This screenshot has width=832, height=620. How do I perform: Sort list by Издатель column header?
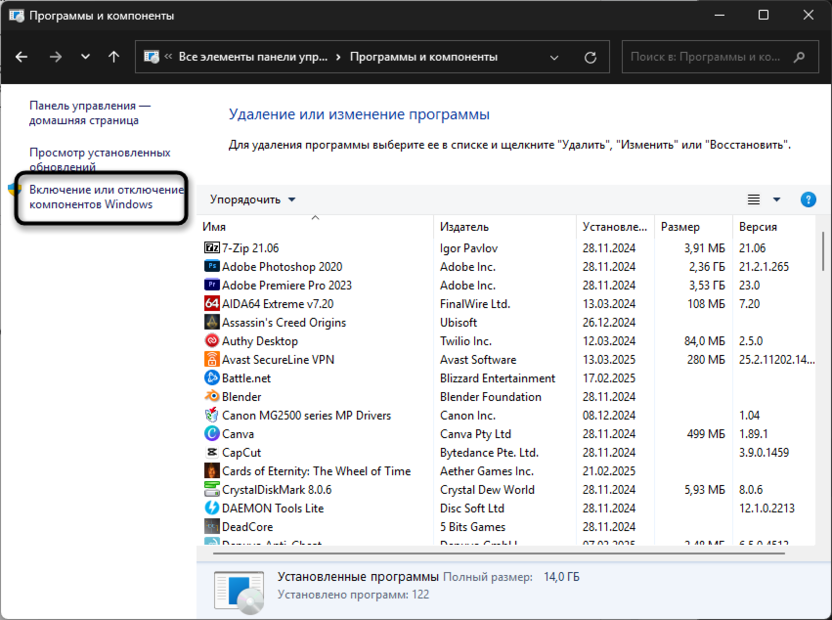pyautogui.click(x=464, y=227)
